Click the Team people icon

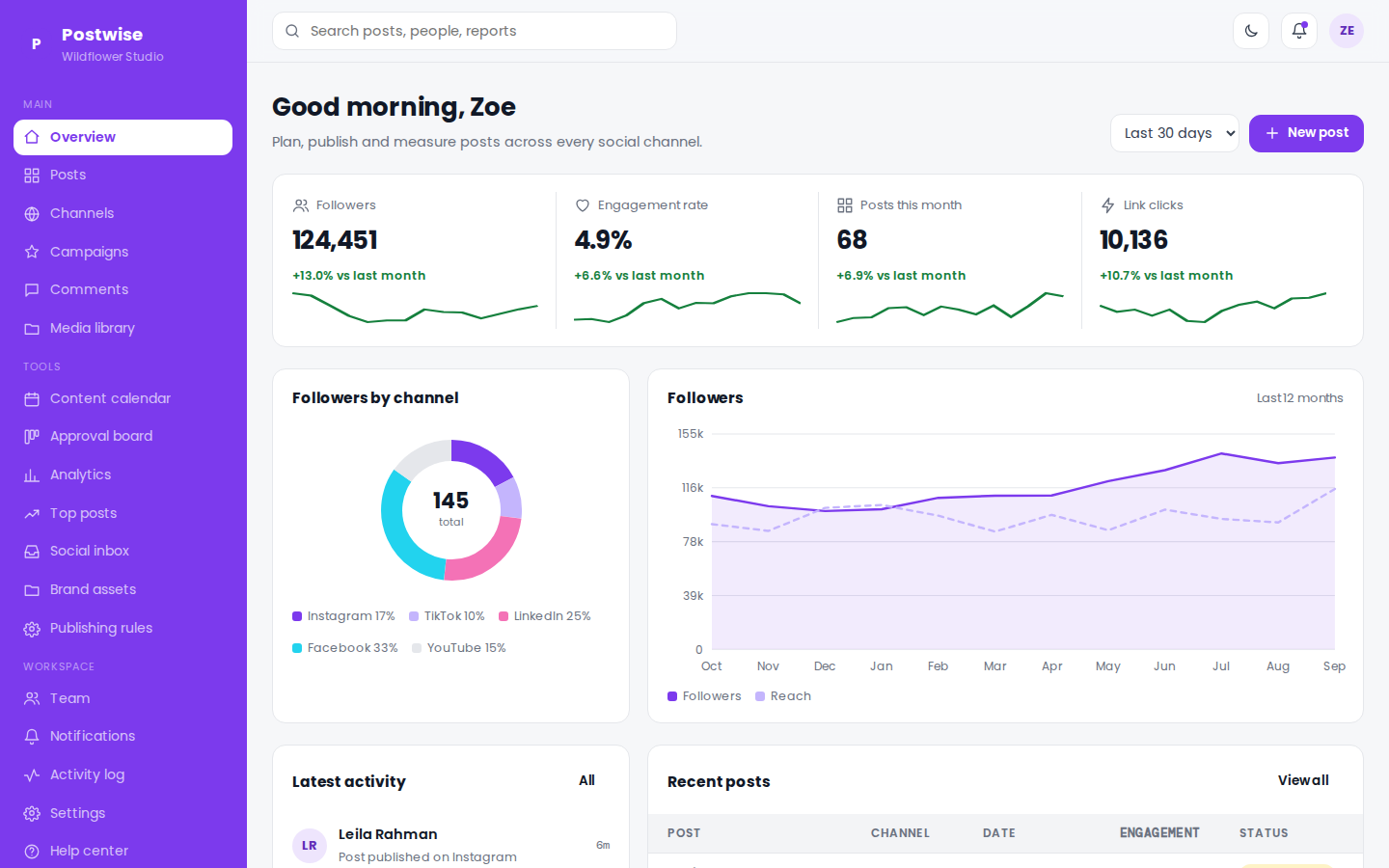[32, 698]
